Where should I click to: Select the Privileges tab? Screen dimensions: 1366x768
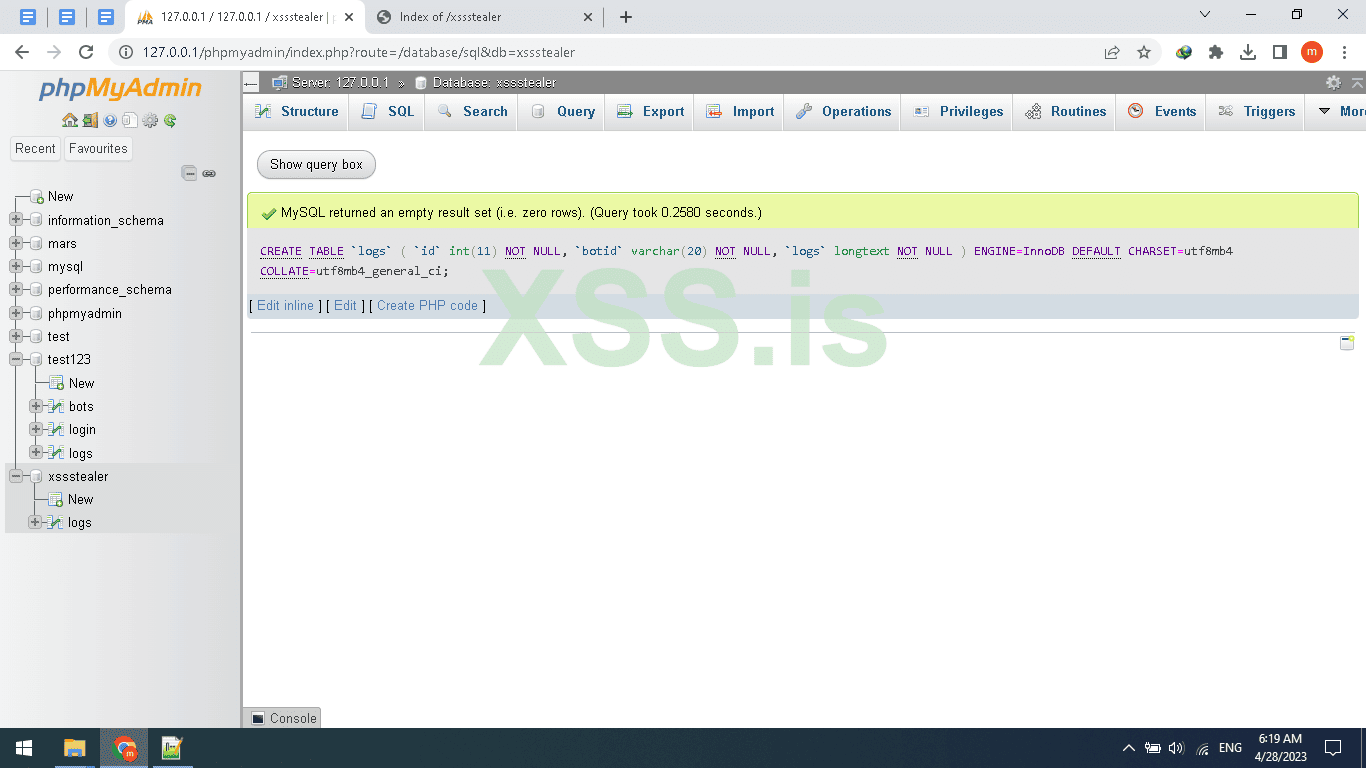pyautogui.click(x=957, y=111)
